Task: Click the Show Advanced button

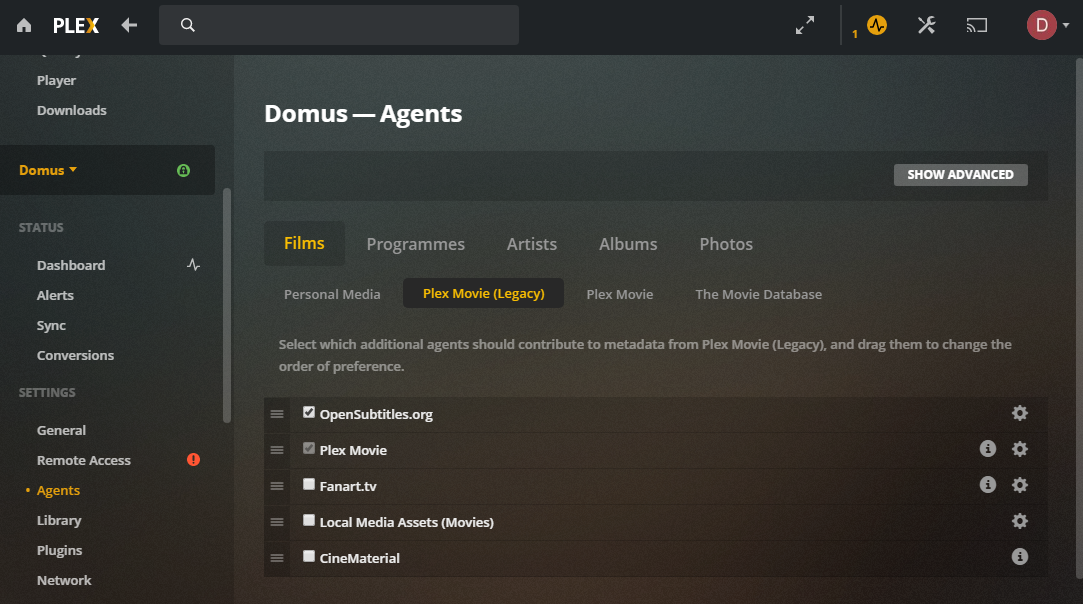Action: tap(960, 175)
